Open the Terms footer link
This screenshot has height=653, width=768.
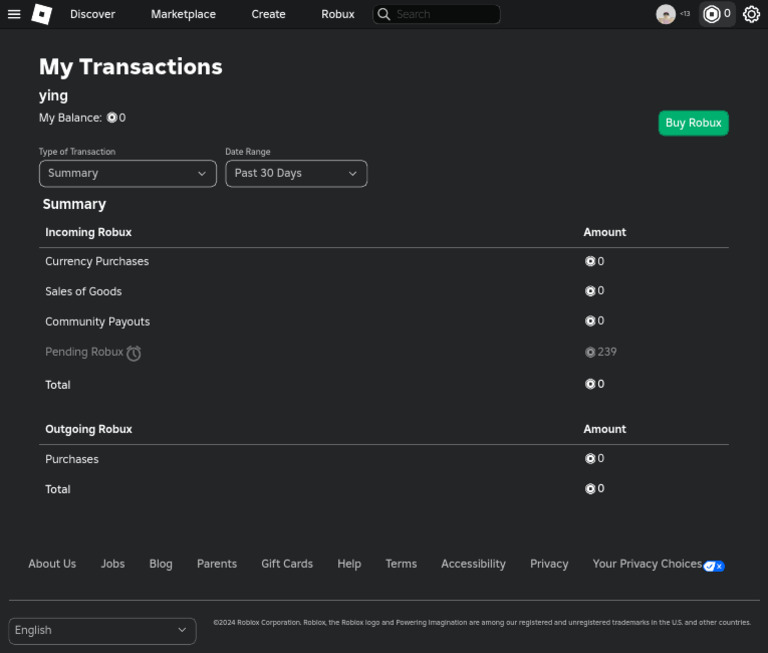pyautogui.click(x=401, y=564)
